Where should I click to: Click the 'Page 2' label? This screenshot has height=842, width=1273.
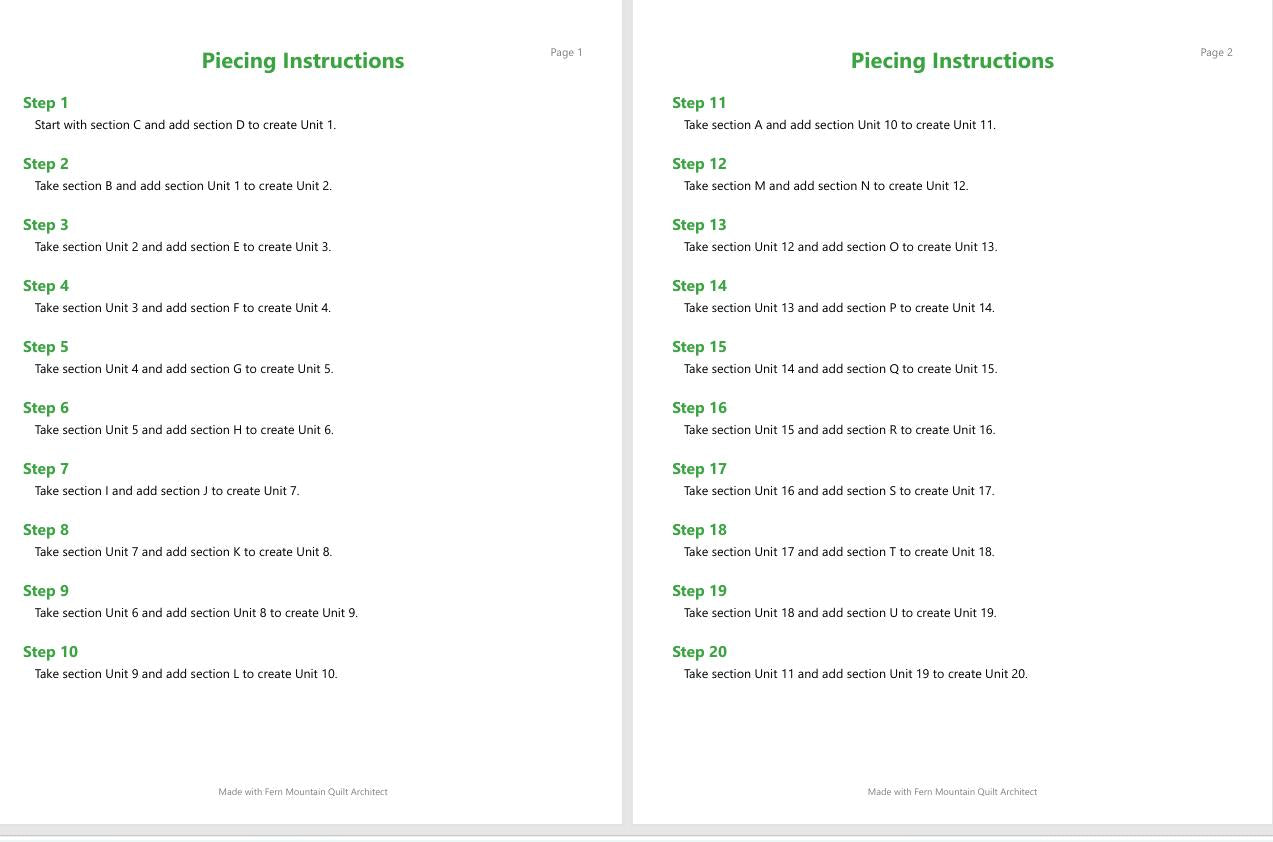pos(1216,53)
